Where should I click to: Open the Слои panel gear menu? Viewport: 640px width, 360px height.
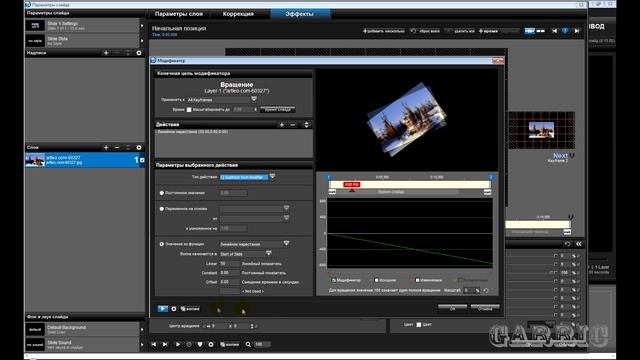click(139, 147)
